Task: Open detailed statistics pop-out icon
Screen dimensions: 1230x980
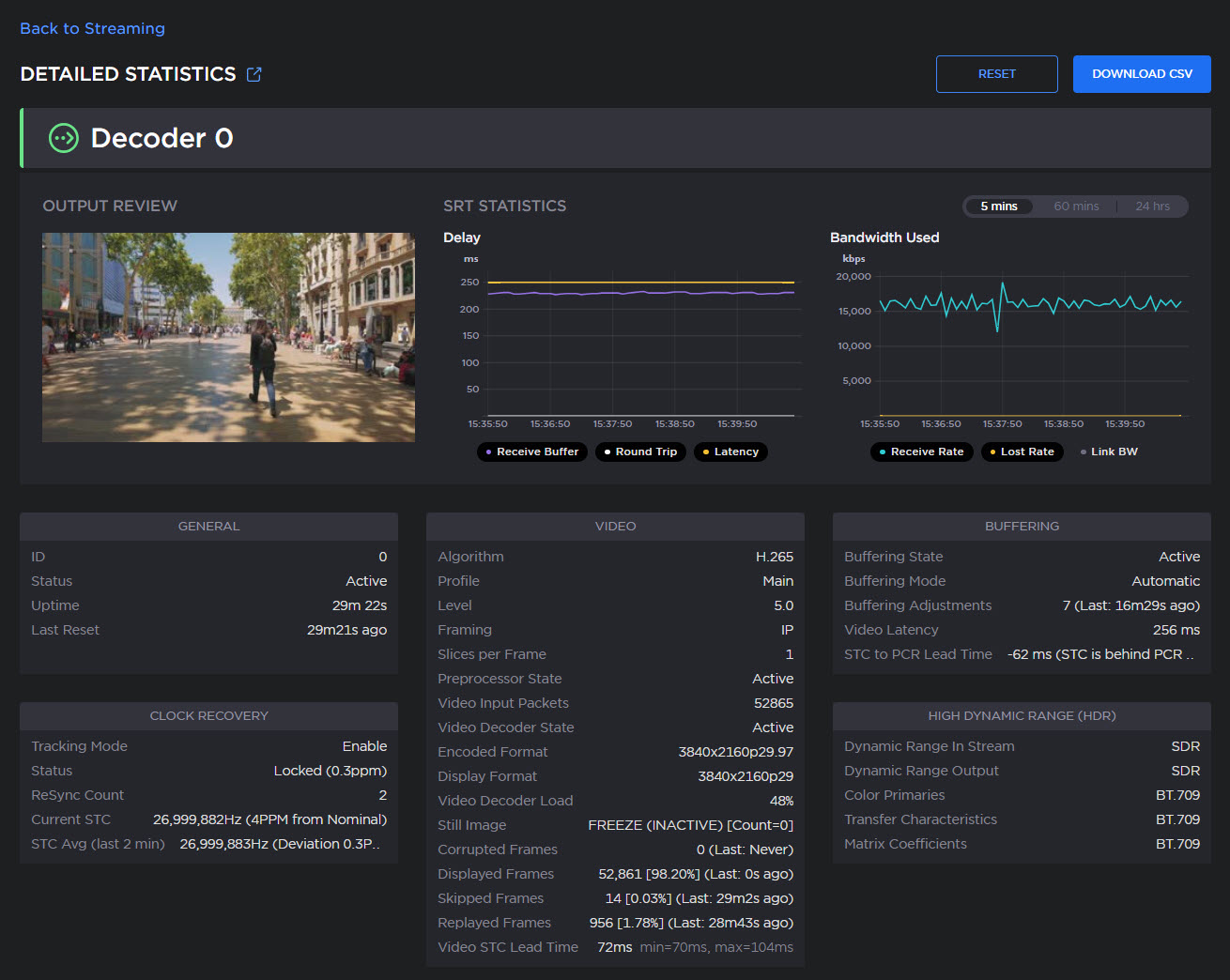Action: (254, 74)
